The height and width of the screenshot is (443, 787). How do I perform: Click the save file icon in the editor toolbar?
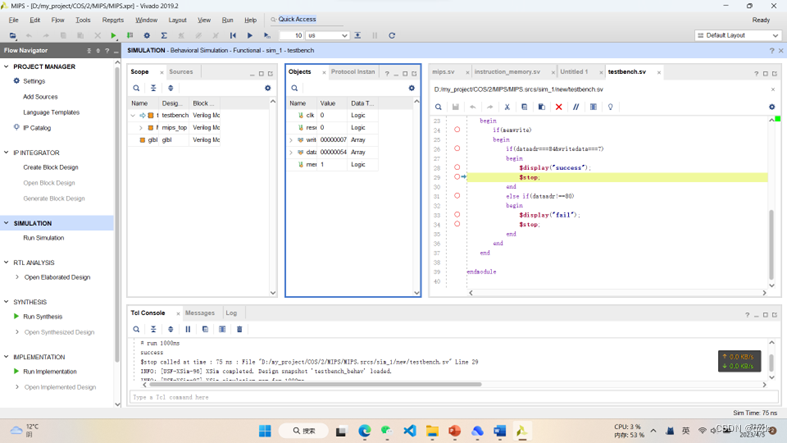pyautogui.click(x=456, y=107)
